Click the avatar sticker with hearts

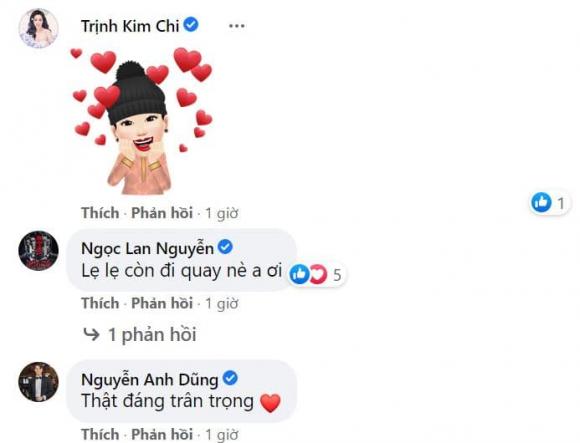pyautogui.click(x=142, y=121)
